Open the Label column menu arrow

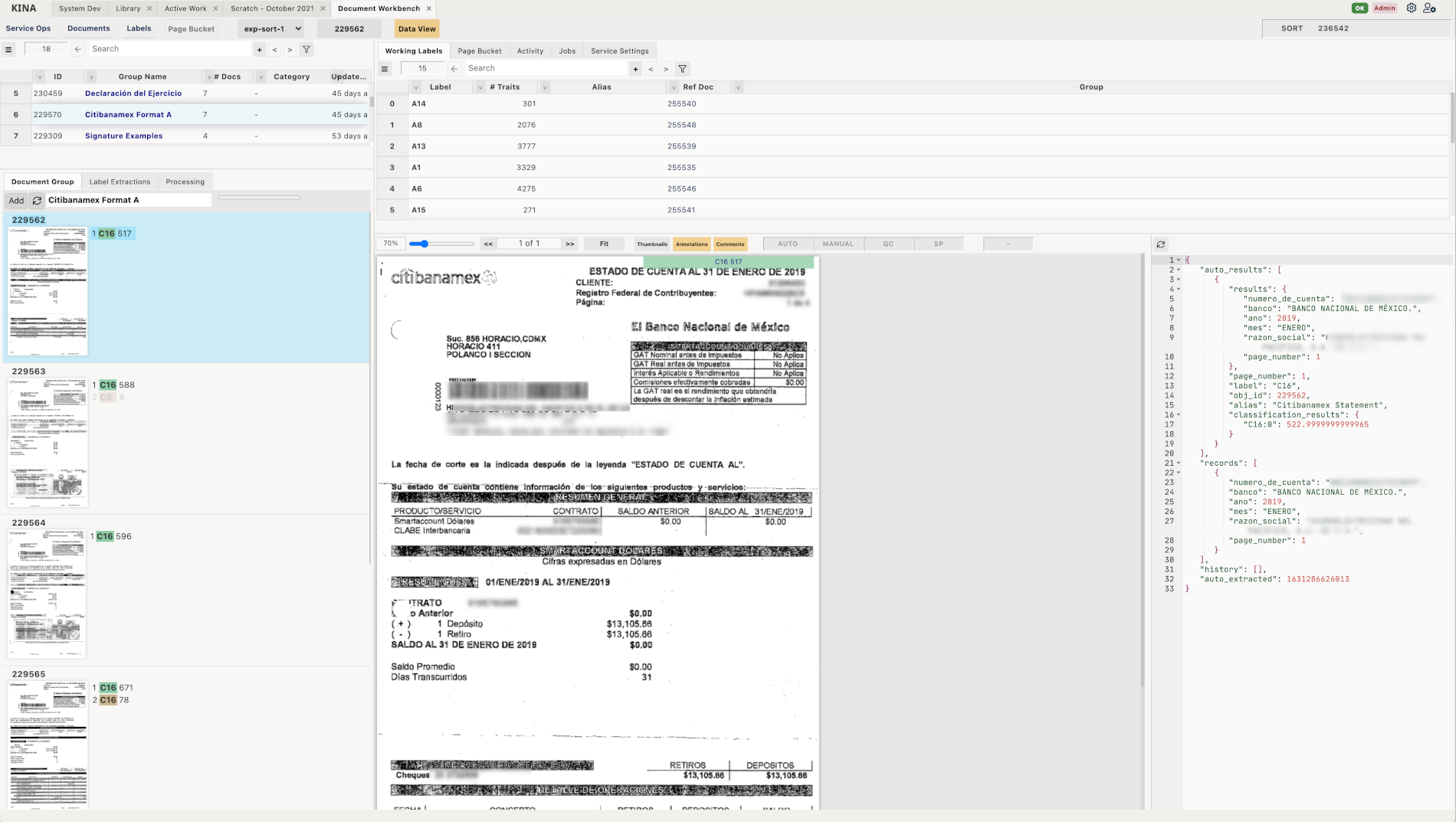(416, 87)
